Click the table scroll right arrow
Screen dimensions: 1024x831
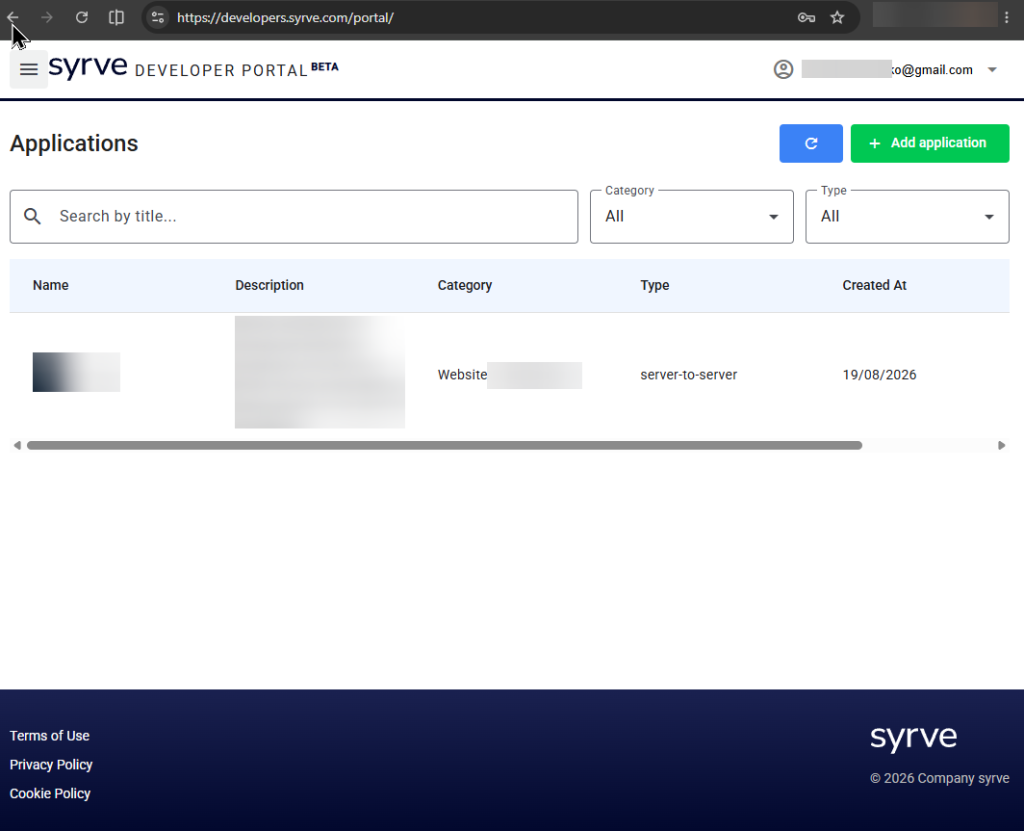tap(1001, 446)
